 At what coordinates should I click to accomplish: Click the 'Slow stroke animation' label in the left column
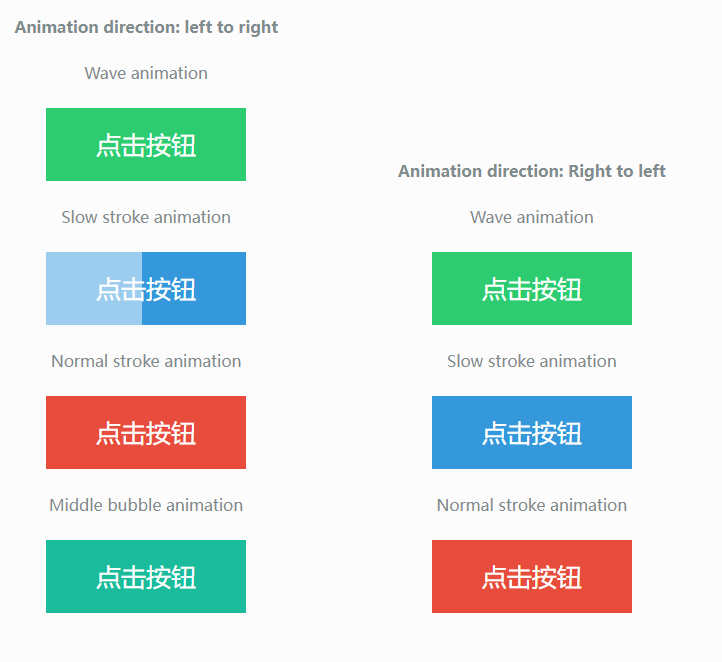pyautogui.click(x=146, y=217)
